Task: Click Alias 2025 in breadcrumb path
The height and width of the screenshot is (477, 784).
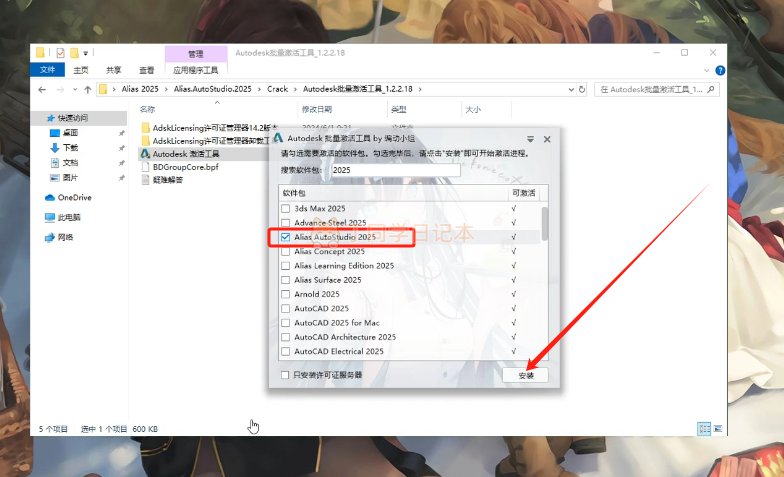Action: click(x=140, y=89)
